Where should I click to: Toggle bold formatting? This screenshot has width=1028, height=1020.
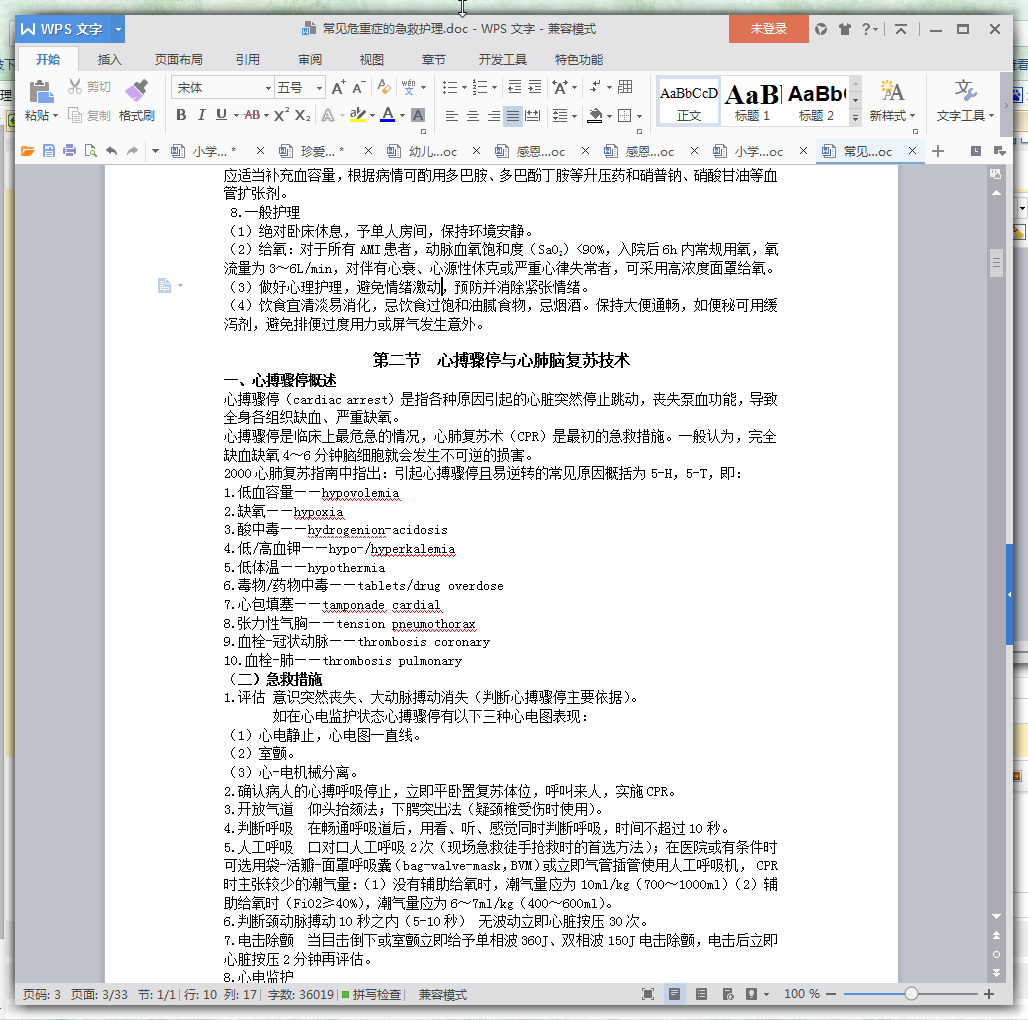click(181, 115)
